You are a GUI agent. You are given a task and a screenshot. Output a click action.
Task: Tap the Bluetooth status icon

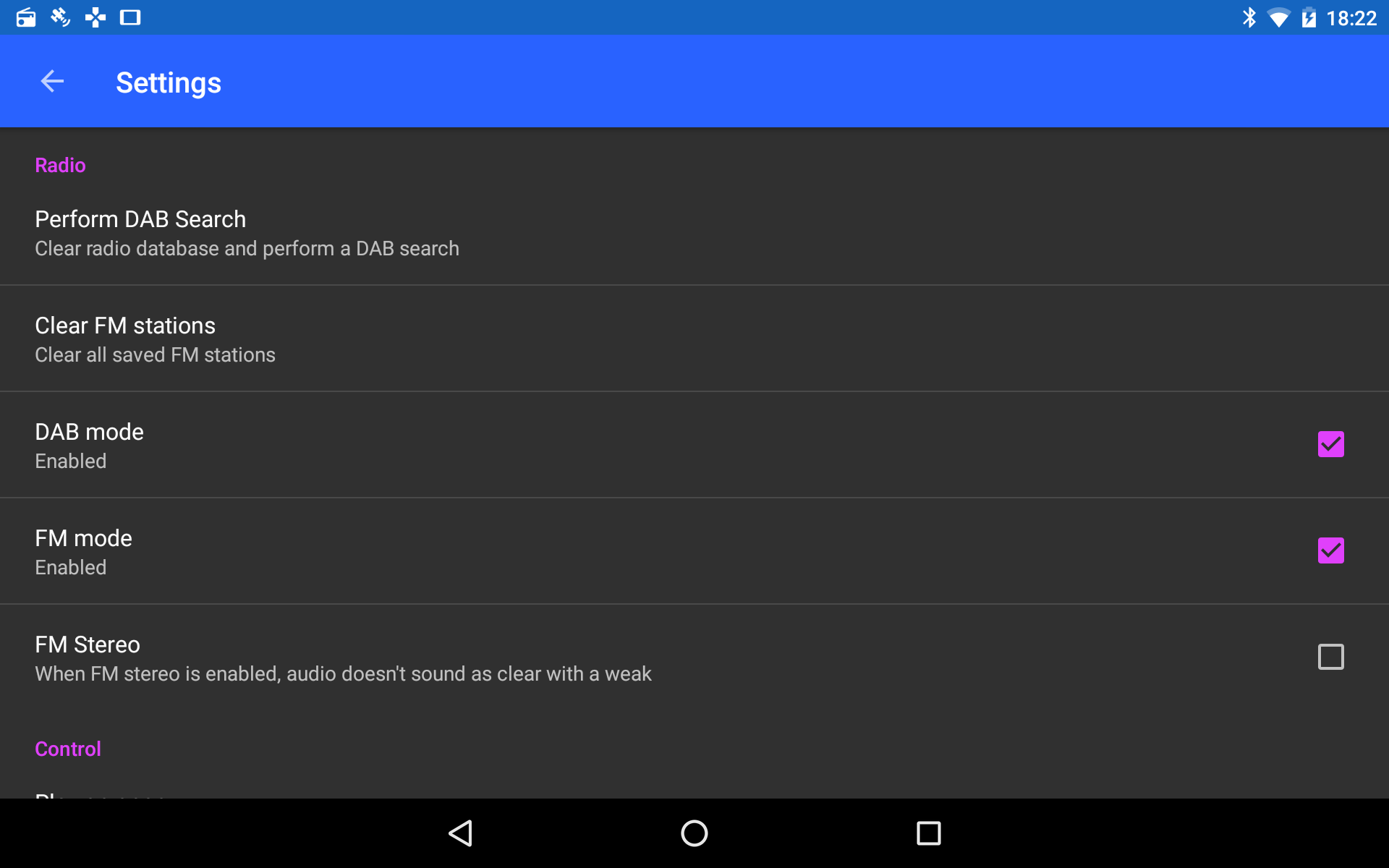click(1249, 17)
